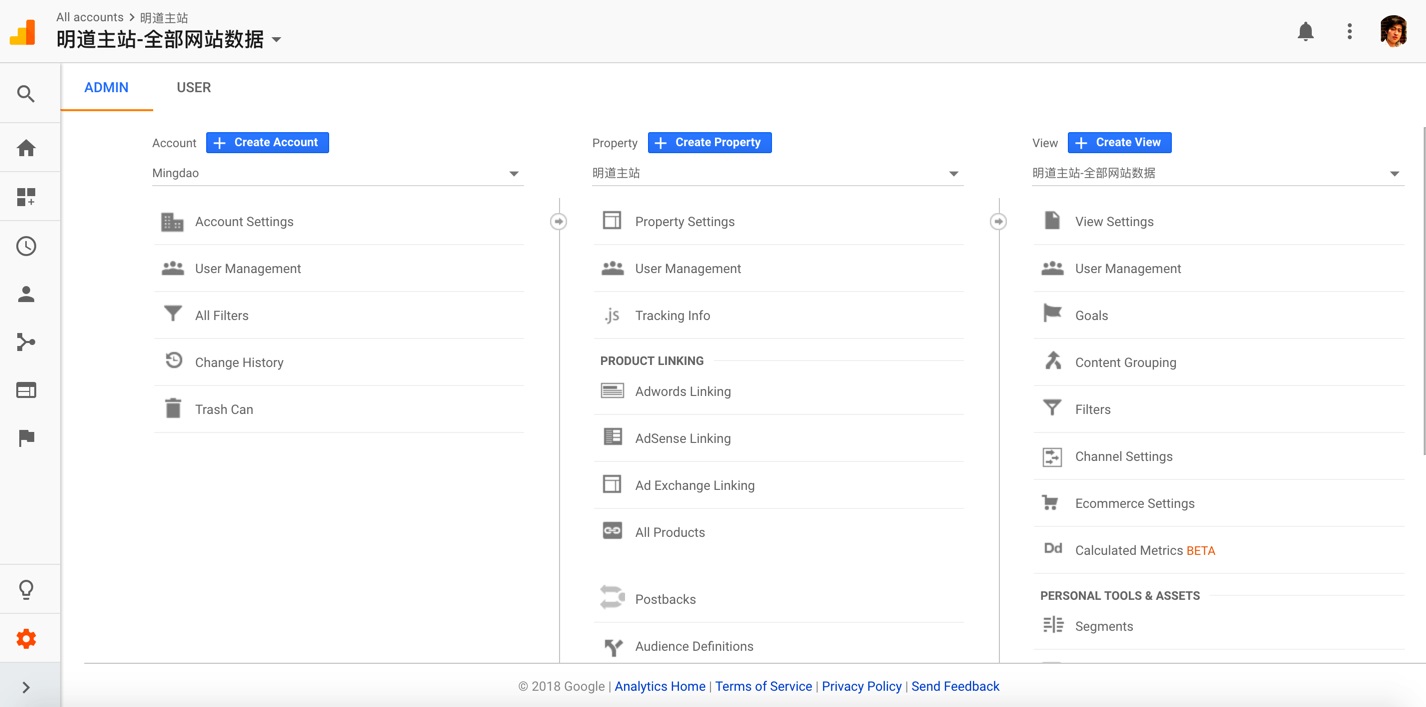Click the Account Settings building icon
The height and width of the screenshot is (707, 1426).
pyautogui.click(x=173, y=222)
